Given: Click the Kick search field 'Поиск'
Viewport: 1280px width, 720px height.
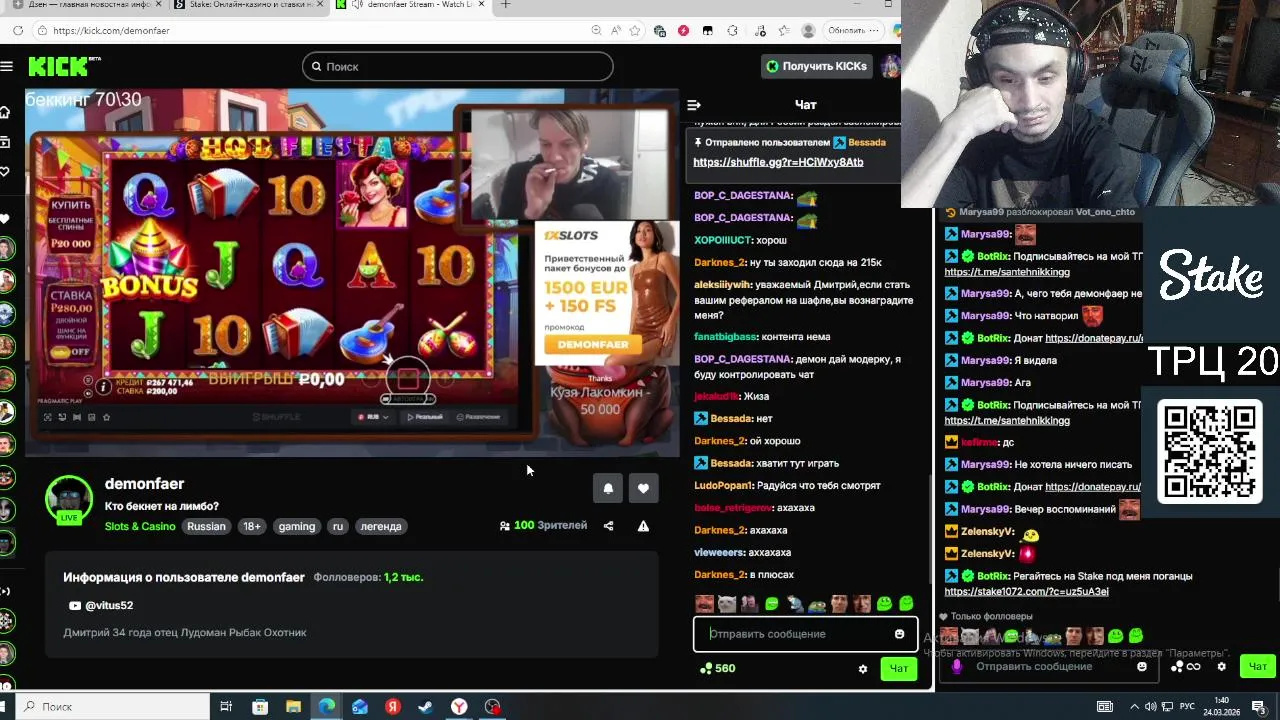Looking at the screenshot, I should tap(458, 67).
